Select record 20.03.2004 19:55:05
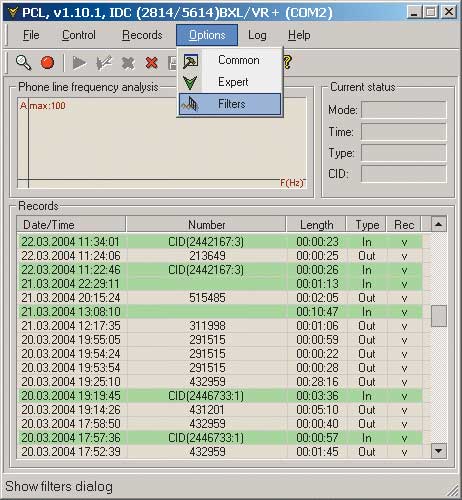The height and width of the screenshot is (500, 462). point(220,340)
